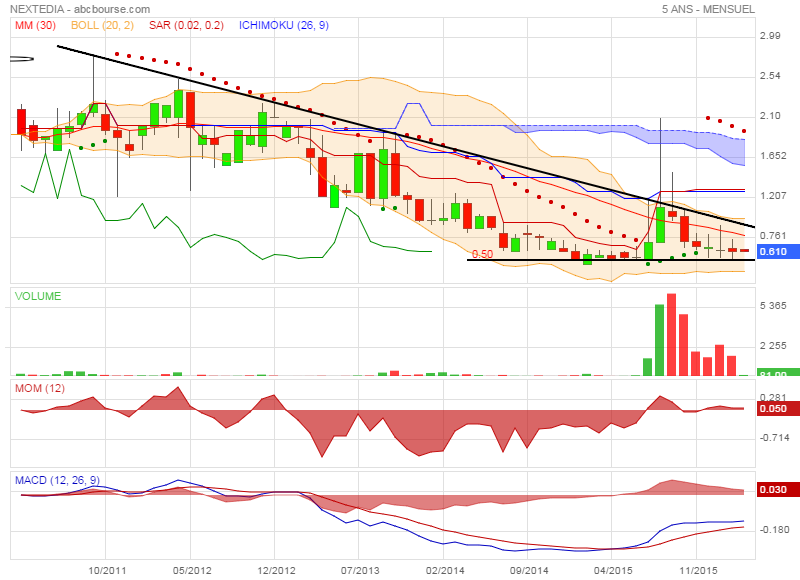
Task: Select the 02/2014 date axis label
Action: pyautogui.click(x=445, y=570)
